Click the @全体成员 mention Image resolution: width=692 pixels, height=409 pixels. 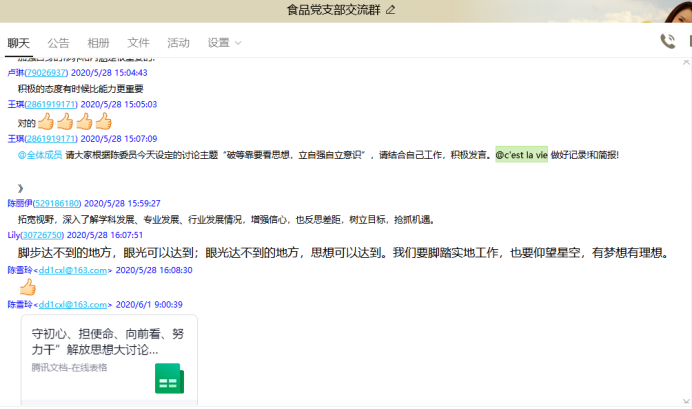click(40, 155)
